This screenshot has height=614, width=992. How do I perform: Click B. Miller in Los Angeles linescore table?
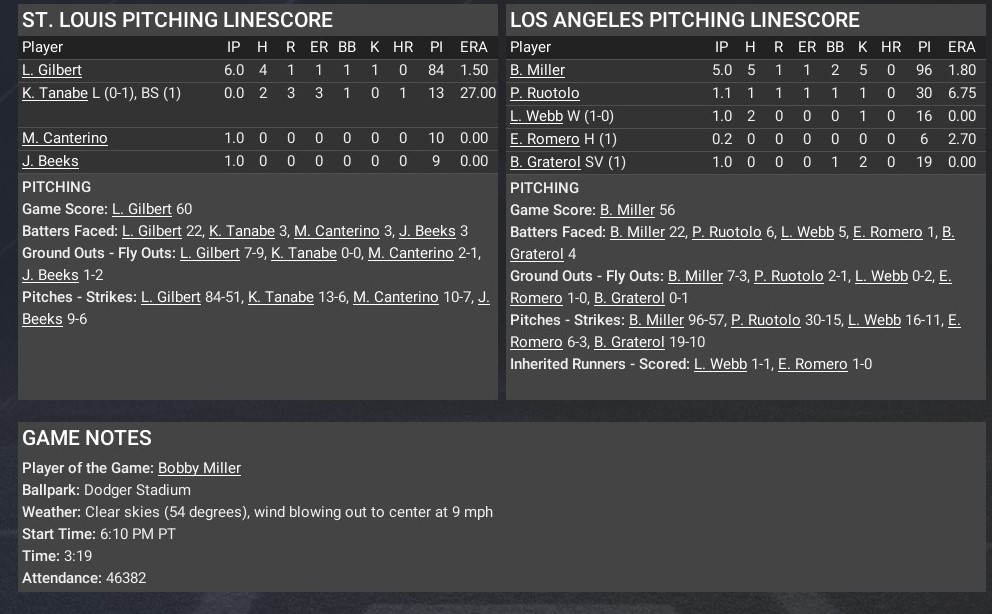tap(537, 70)
